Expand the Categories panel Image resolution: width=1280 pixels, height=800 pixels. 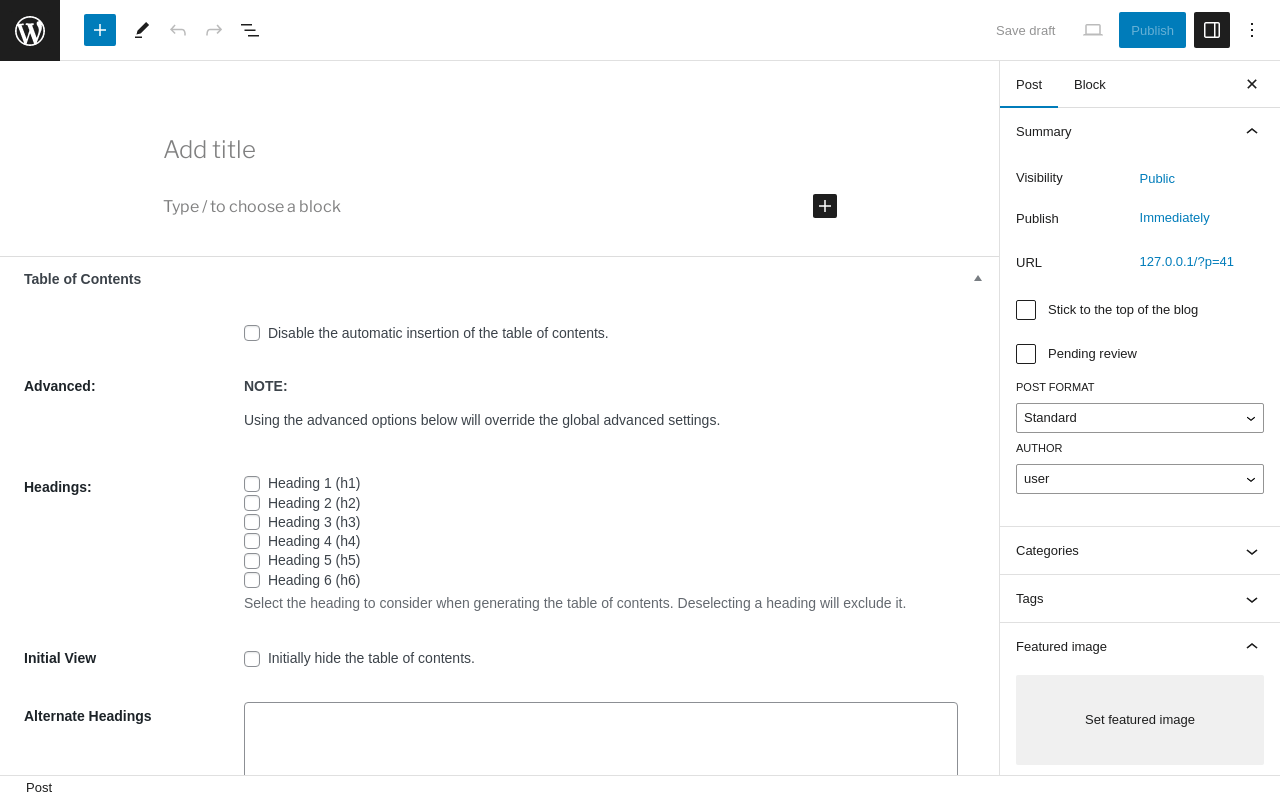click(x=1140, y=551)
